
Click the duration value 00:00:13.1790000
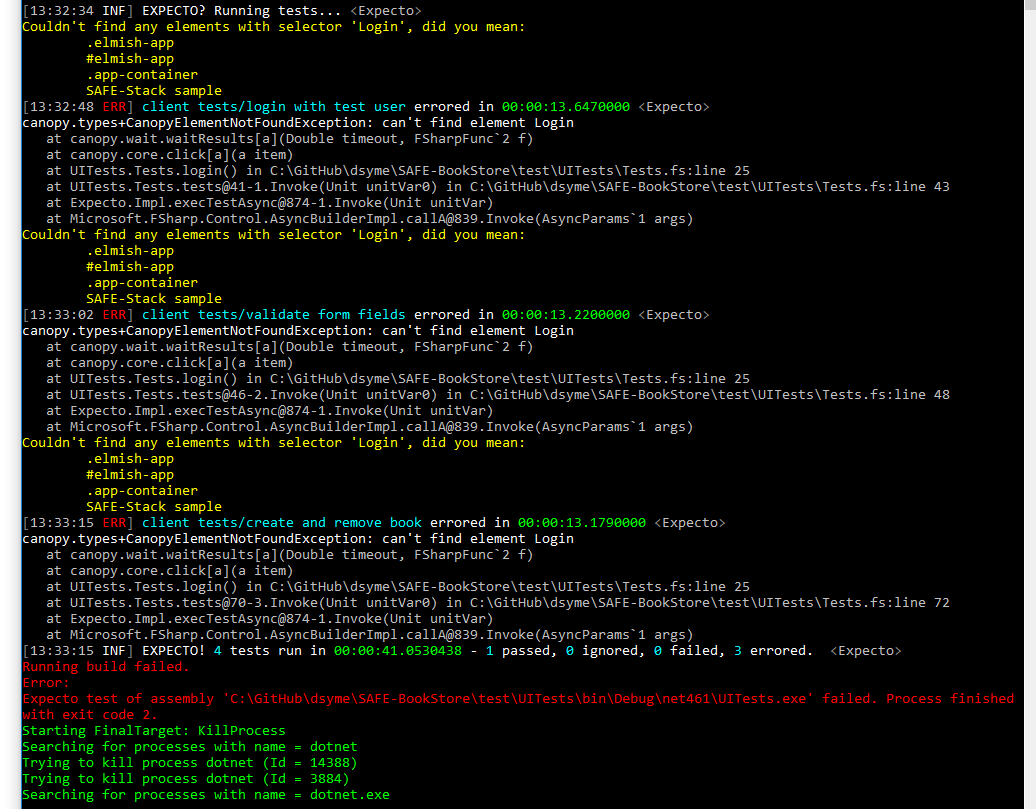coord(581,523)
